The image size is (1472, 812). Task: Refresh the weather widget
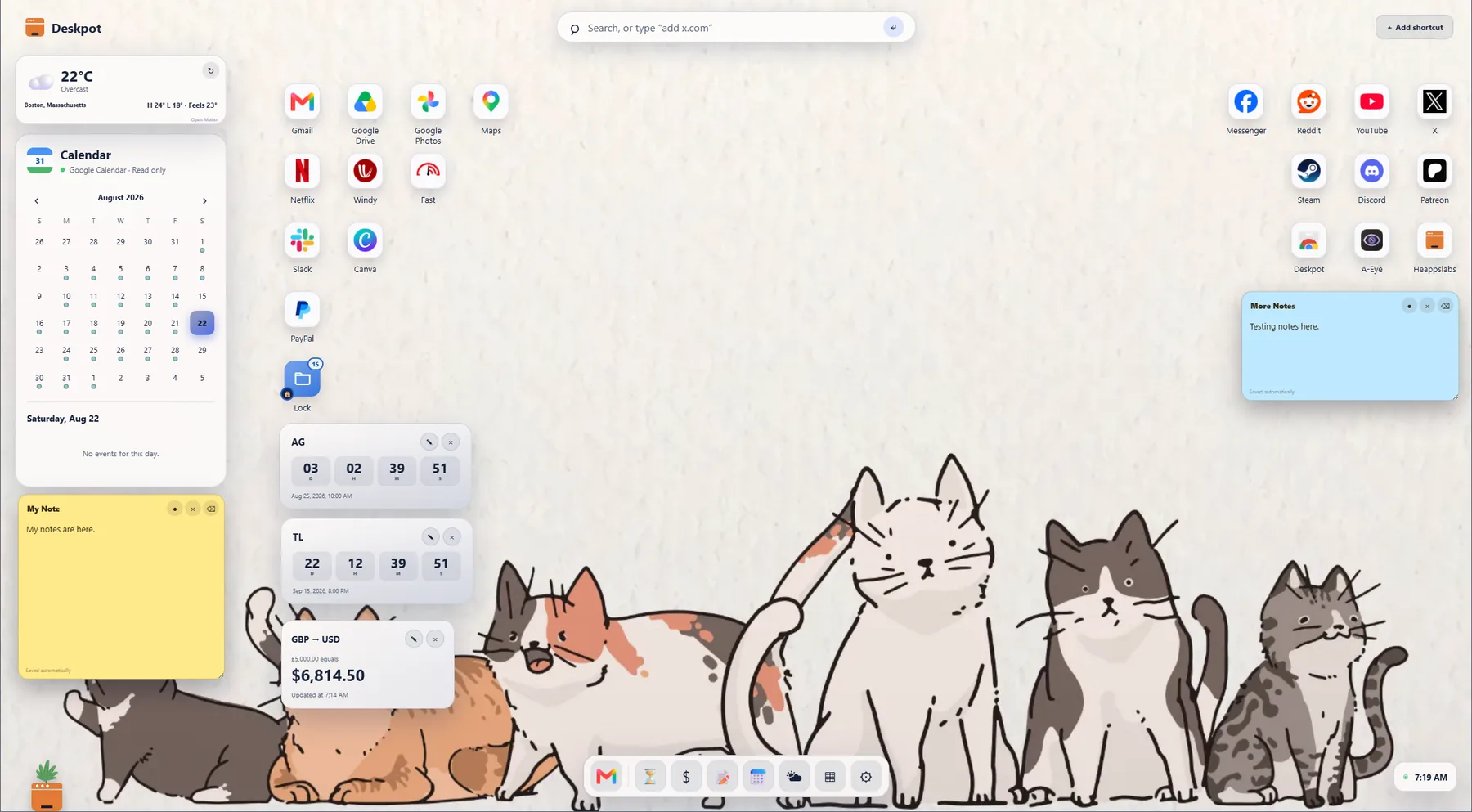point(210,70)
